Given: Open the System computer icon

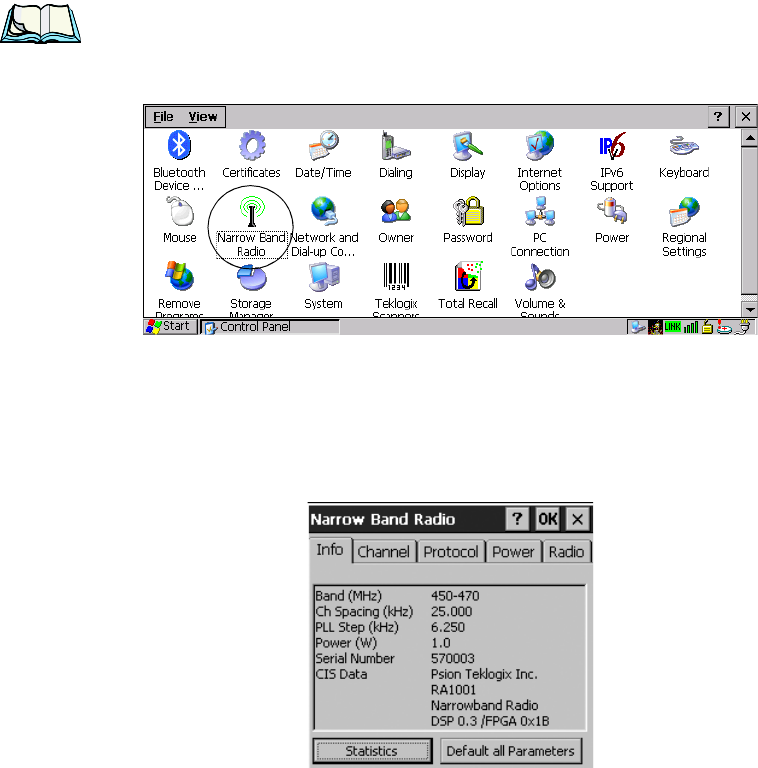Looking at the screenshot, I should tap(324, 276).
